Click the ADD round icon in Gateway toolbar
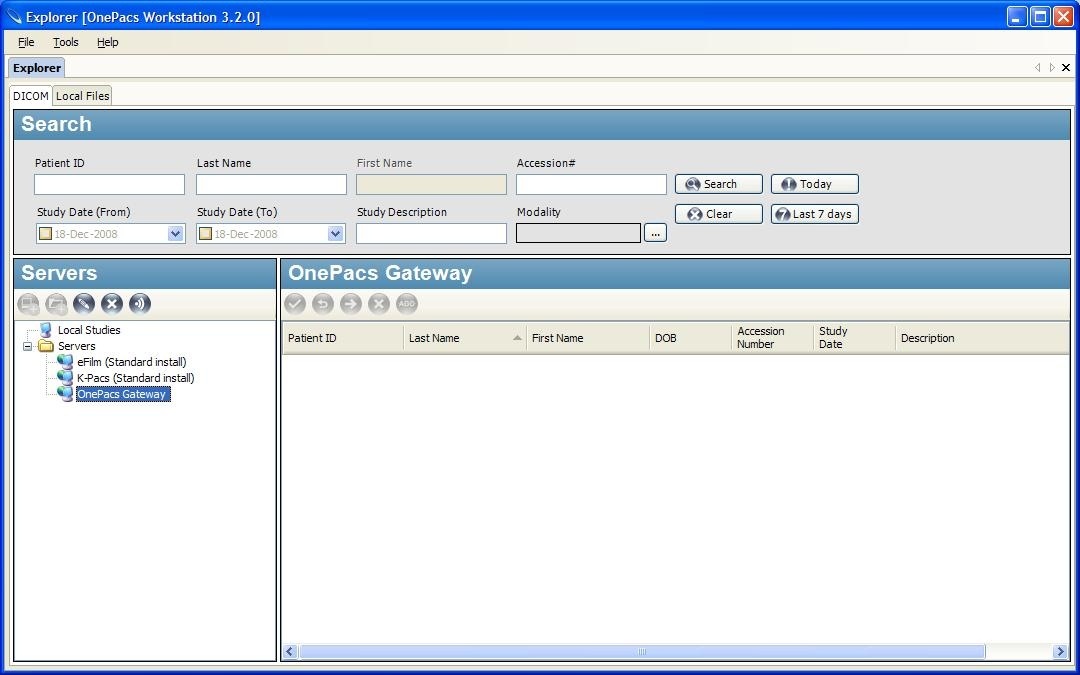 407,304
